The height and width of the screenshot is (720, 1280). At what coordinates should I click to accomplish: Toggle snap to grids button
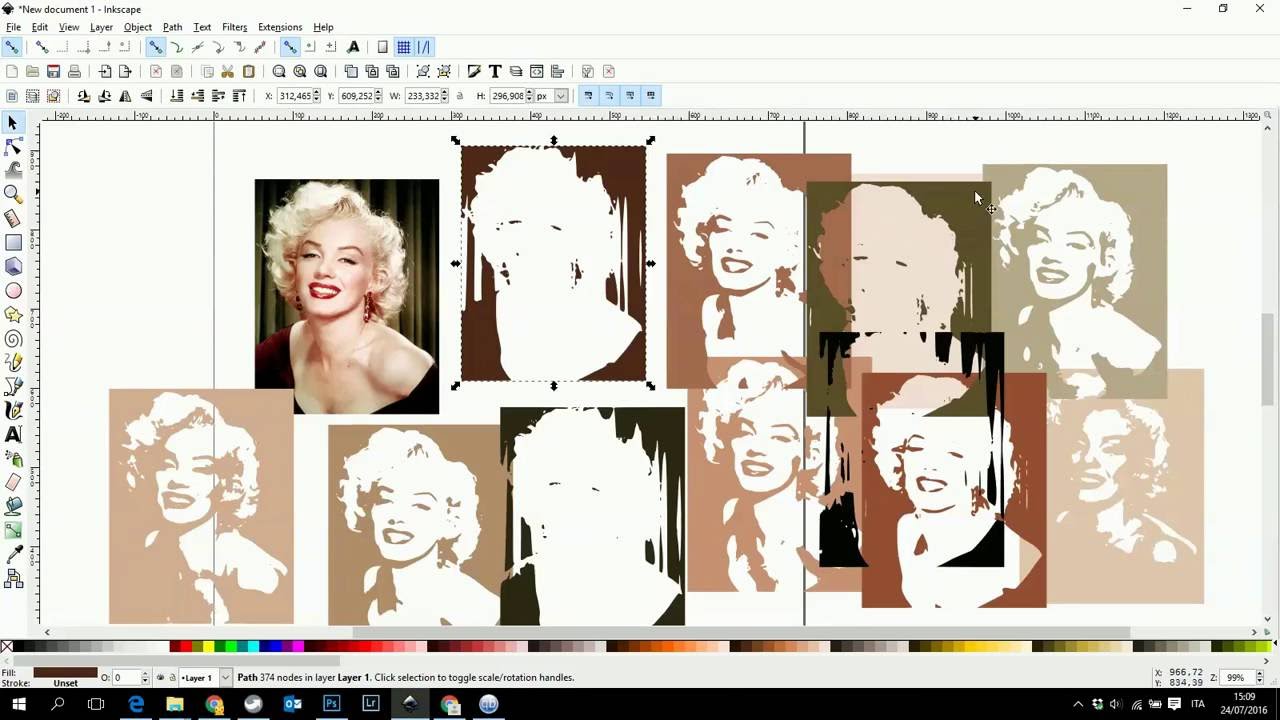(x=403, y=47)
